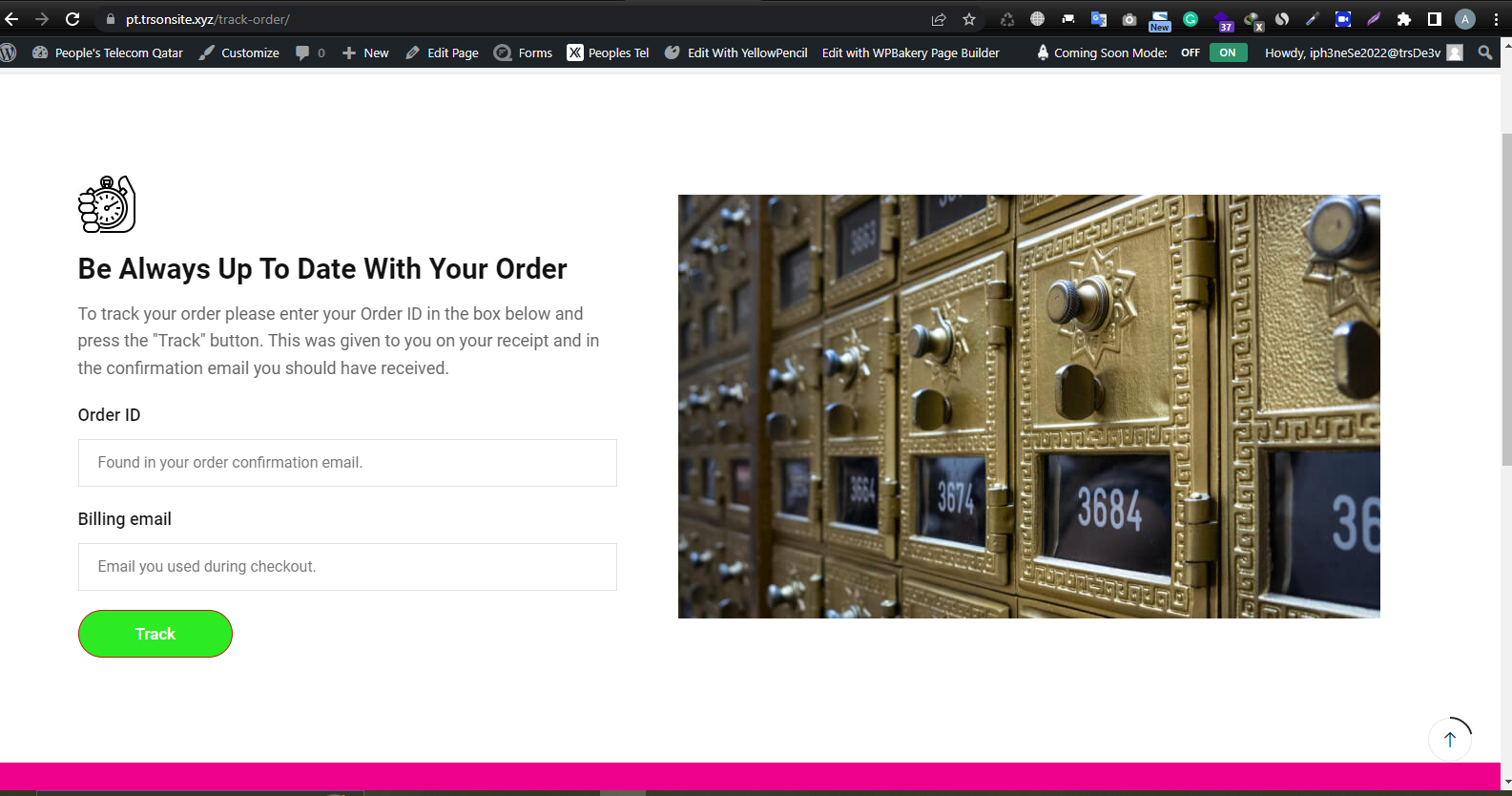Open Customize in the admin bar
Screen dimensions: 1512x796
[x=239, y=52]
